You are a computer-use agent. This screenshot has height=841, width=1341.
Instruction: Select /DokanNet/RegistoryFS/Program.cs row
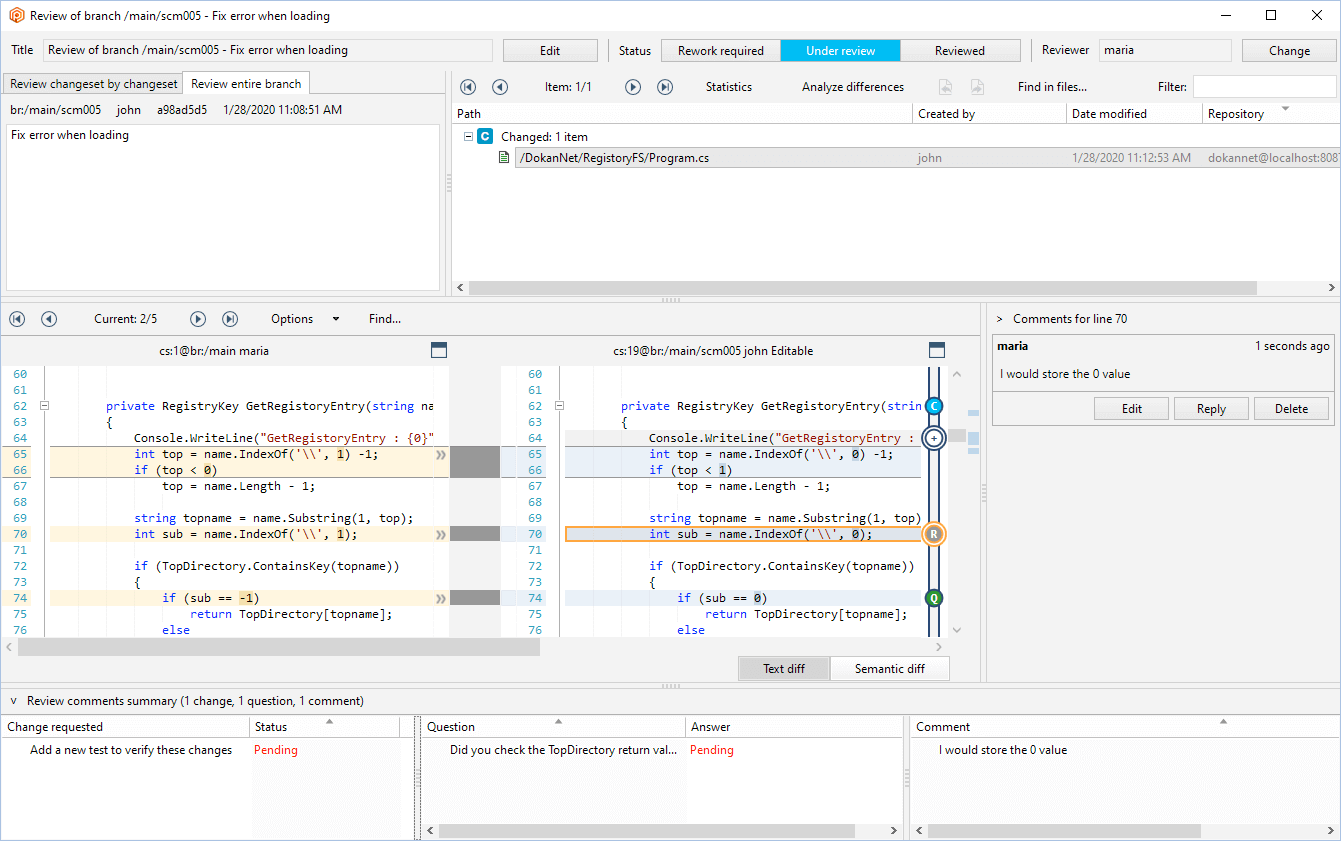(927, 158)
